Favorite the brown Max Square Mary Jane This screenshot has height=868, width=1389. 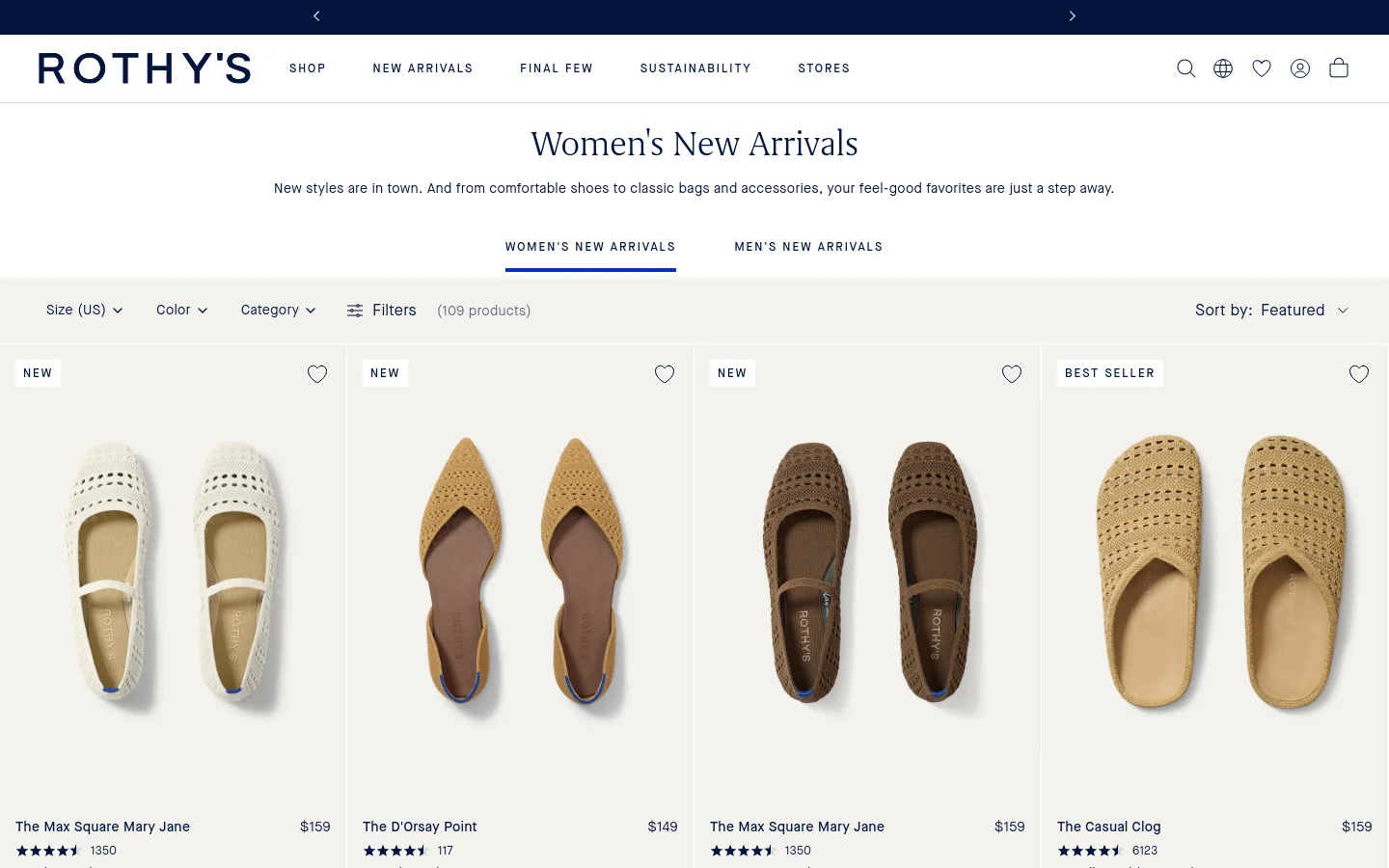click(1012, 374)
